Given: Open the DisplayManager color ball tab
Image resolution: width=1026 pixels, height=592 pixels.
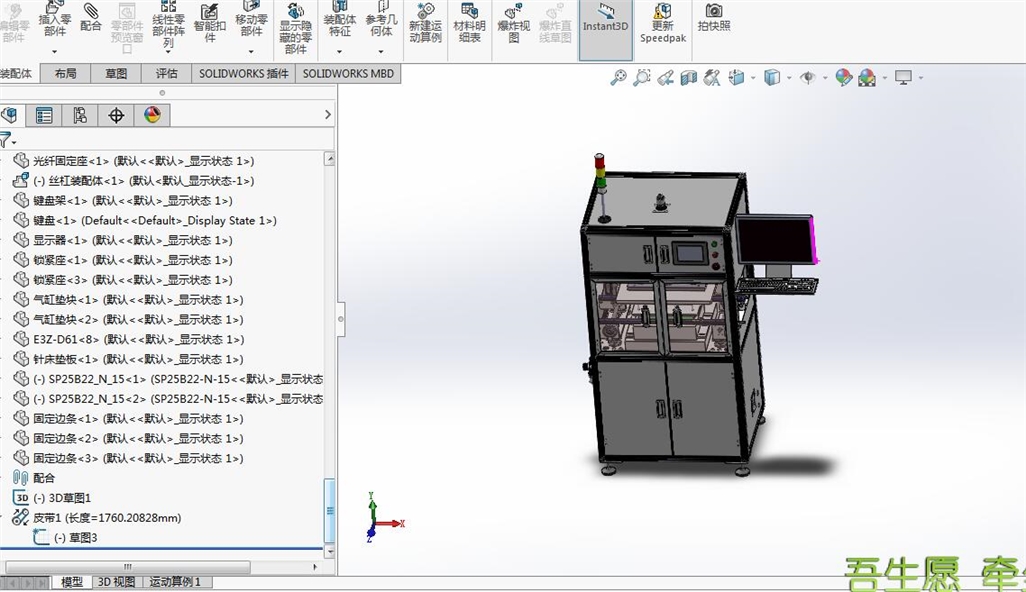Looking at the screenshot, I should 152,115.
